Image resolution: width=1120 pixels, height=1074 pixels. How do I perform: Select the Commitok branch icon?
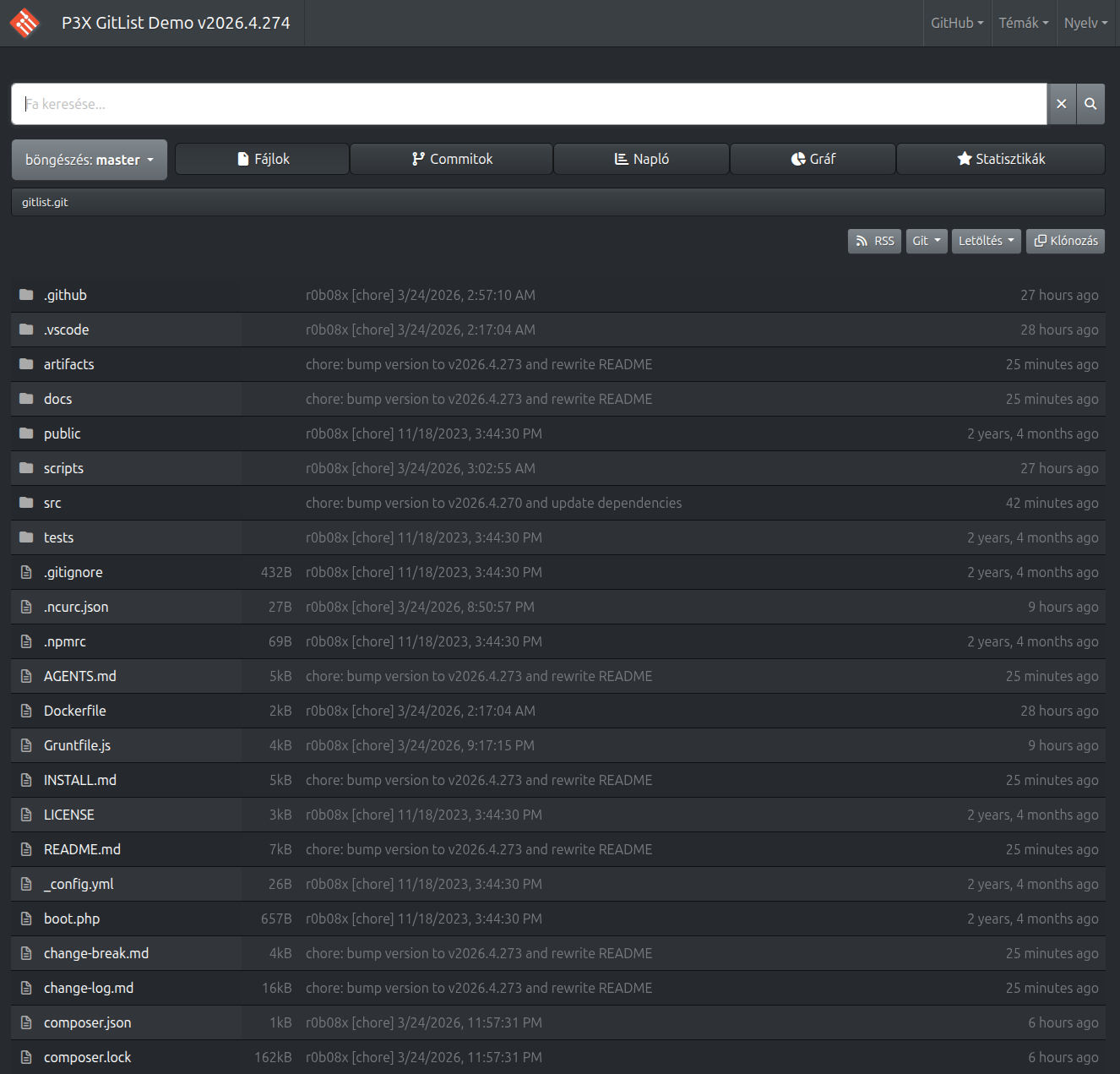click(418, 158)
